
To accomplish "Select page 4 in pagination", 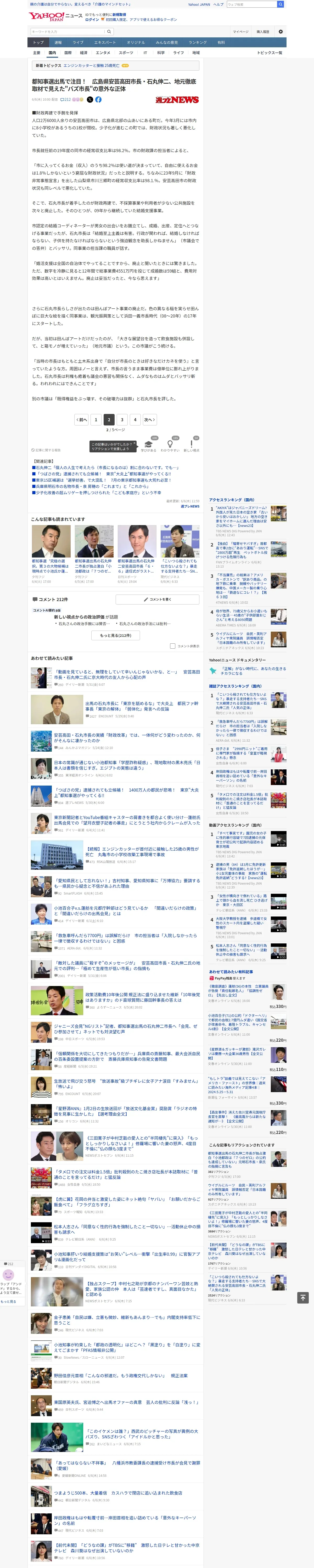I will coord(135,419).
